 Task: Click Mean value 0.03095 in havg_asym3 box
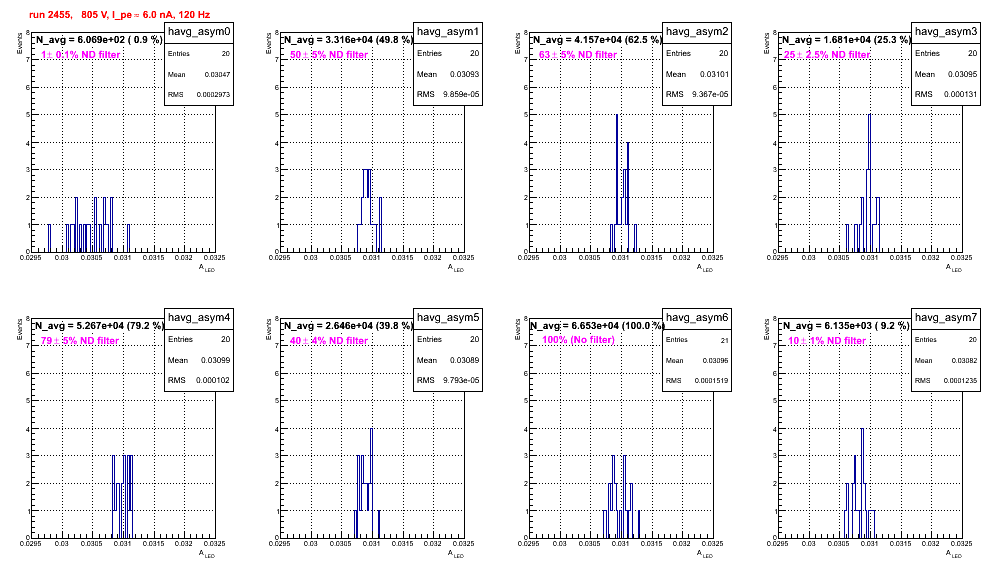click(x=962, y=74)
